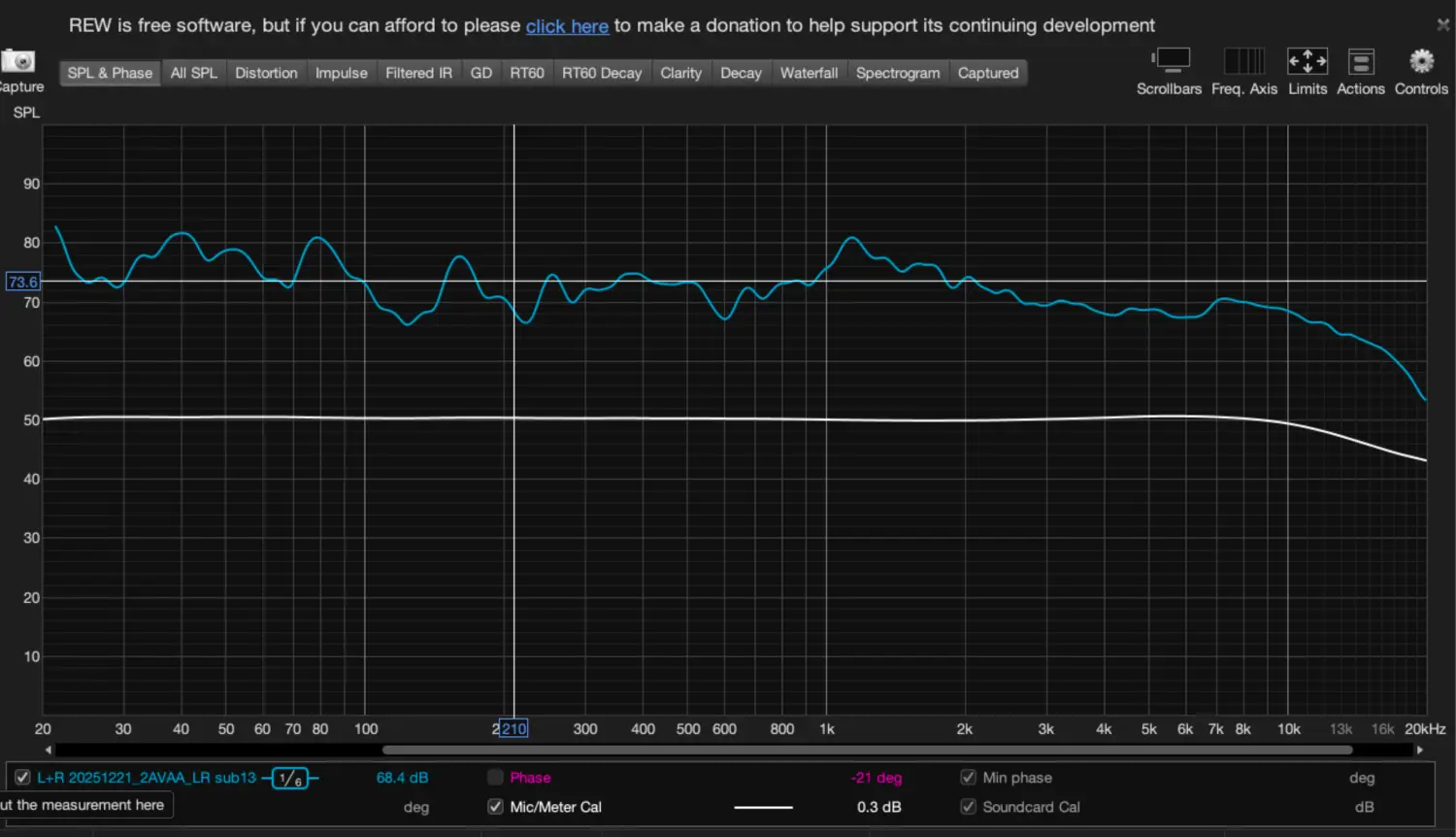Click the 1/6 smoothing indicator
1456x837 pixels.
pos(289,778)
